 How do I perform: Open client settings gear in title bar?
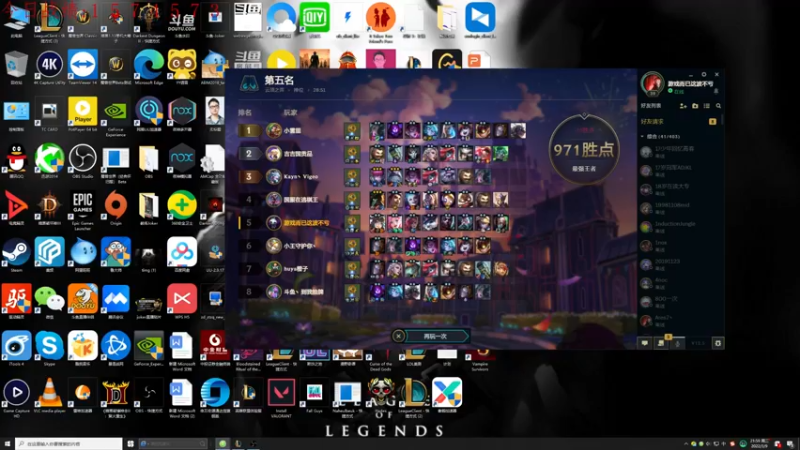pos(704,74)
